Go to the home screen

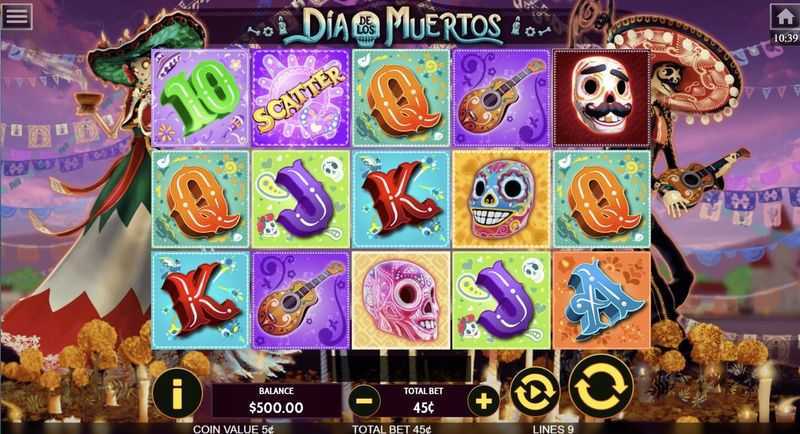[x=785, y=17]
